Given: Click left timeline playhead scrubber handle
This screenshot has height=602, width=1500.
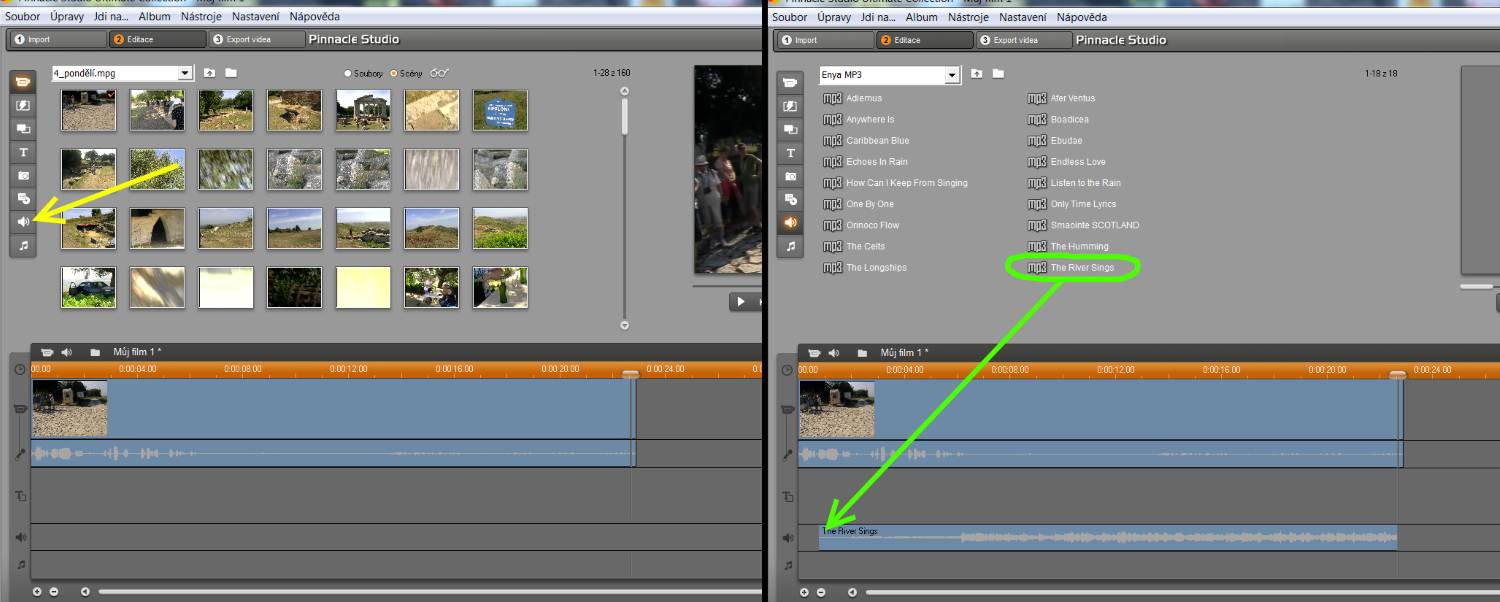Looking at the screenshot, I should (631, 374).
